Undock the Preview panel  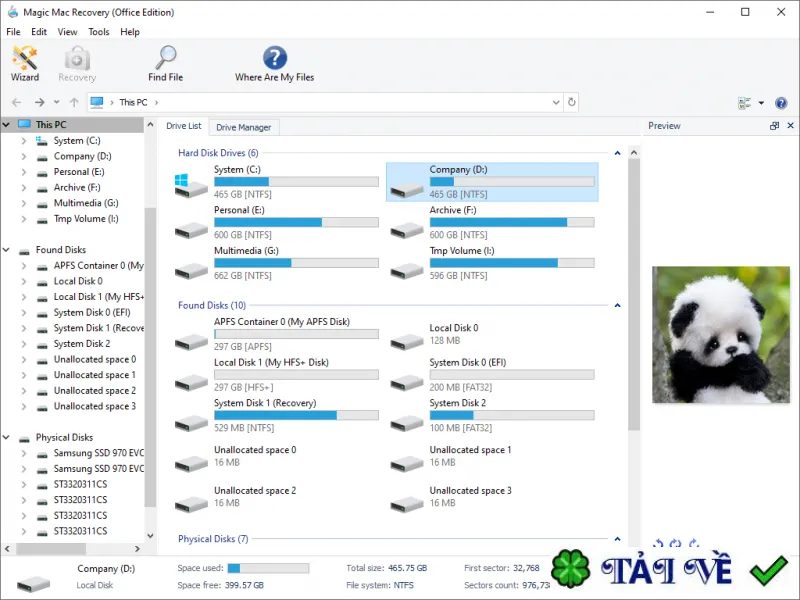click(774, 126)
